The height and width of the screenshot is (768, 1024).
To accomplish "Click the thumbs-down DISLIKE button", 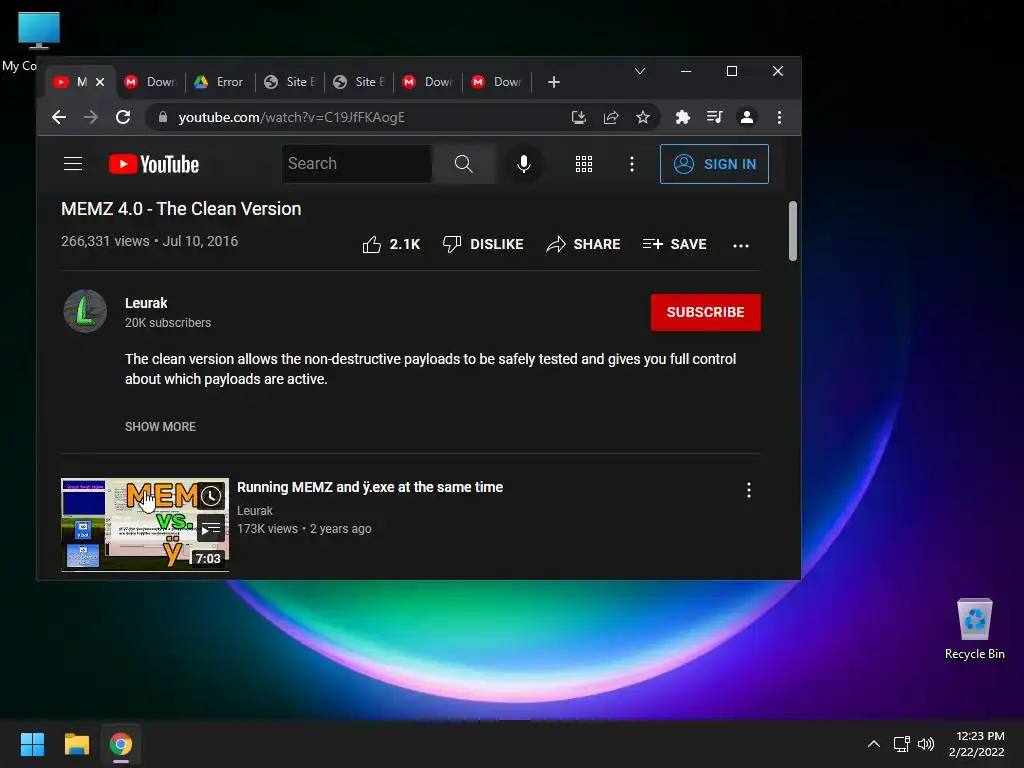I will point(483,244).
